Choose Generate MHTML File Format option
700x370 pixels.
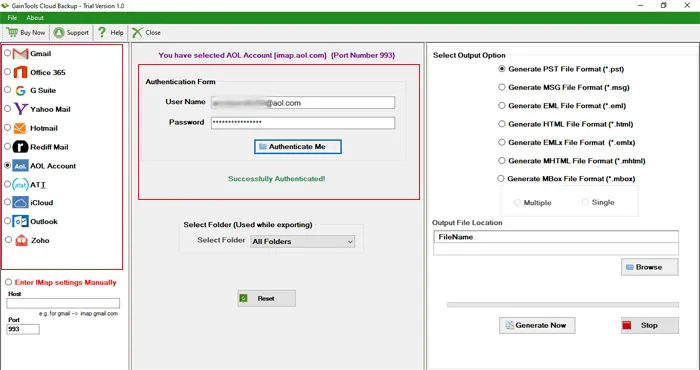(x=502, y=161)
